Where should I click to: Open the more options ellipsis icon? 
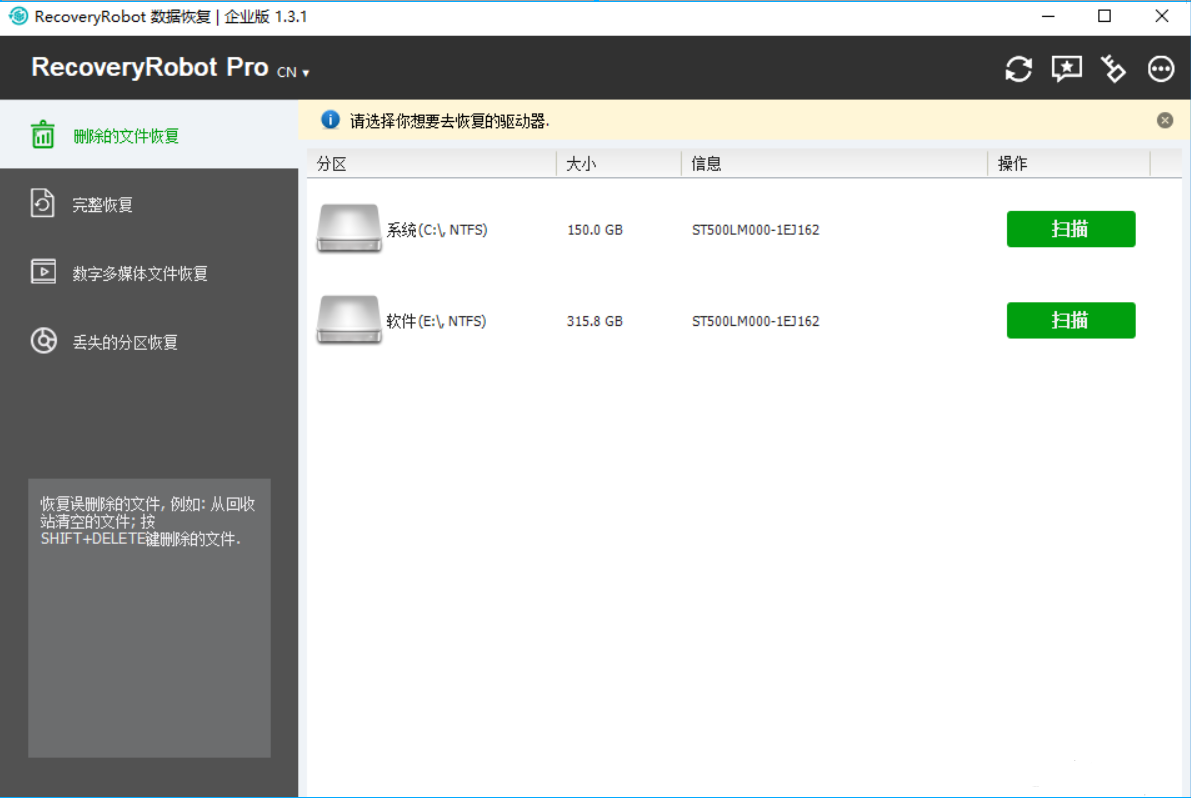[x=1161, y=69]
